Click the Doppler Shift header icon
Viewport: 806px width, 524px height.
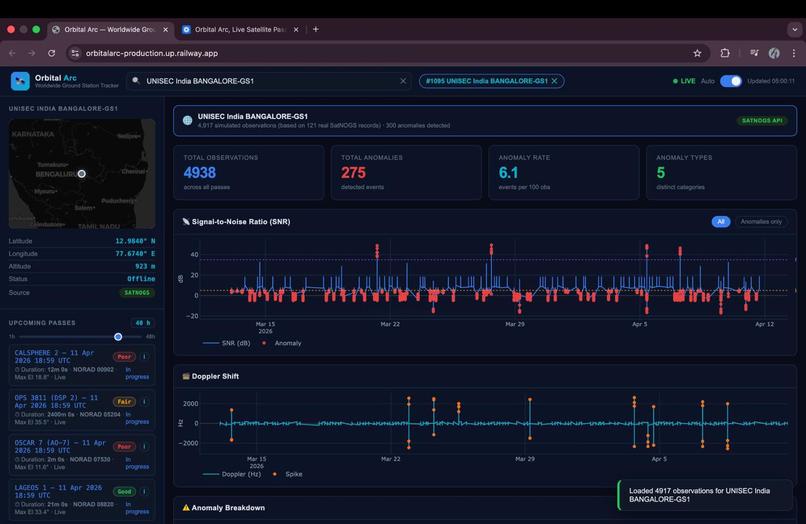(186, 376)
